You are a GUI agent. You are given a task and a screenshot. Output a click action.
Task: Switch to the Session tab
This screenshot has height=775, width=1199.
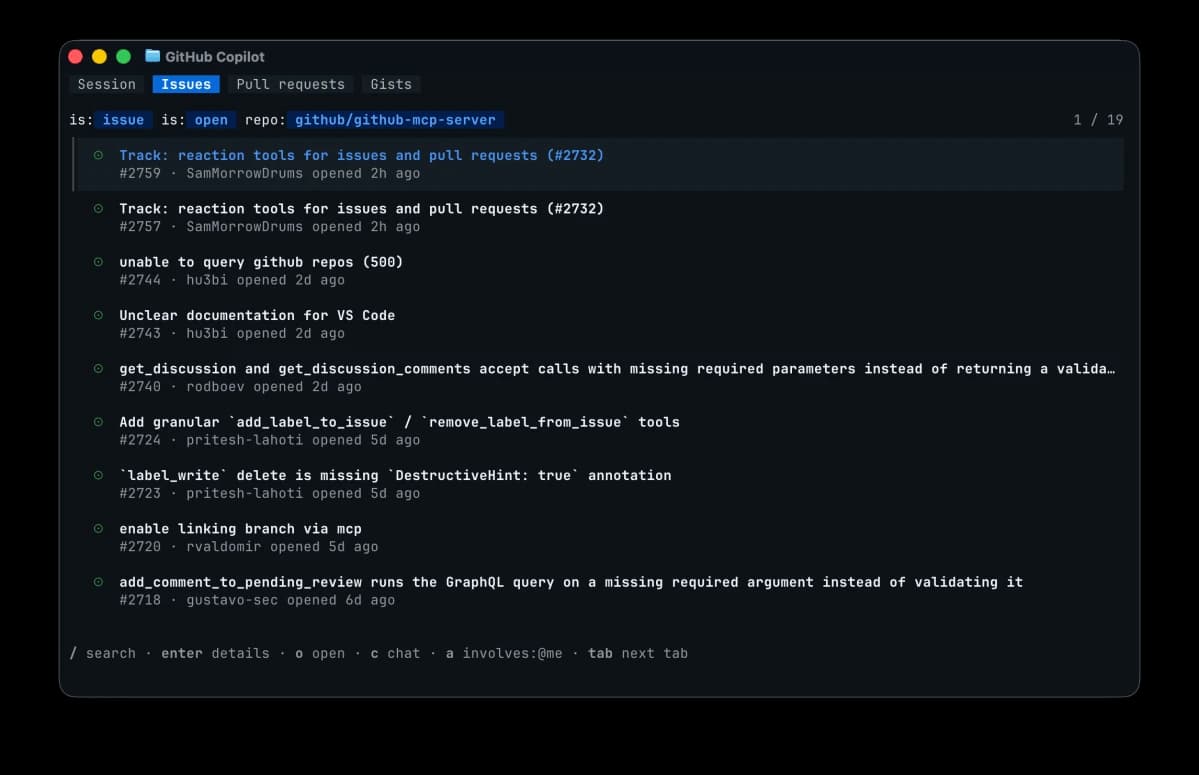point(106,84)
